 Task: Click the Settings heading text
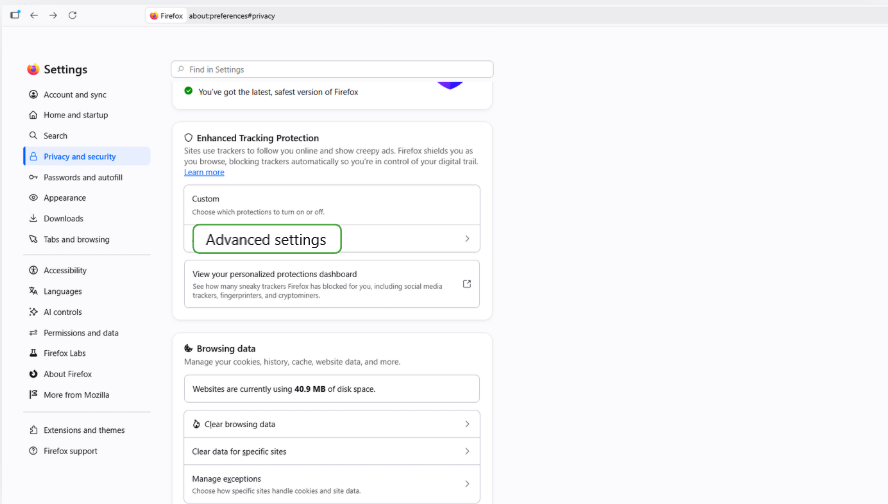66,69
